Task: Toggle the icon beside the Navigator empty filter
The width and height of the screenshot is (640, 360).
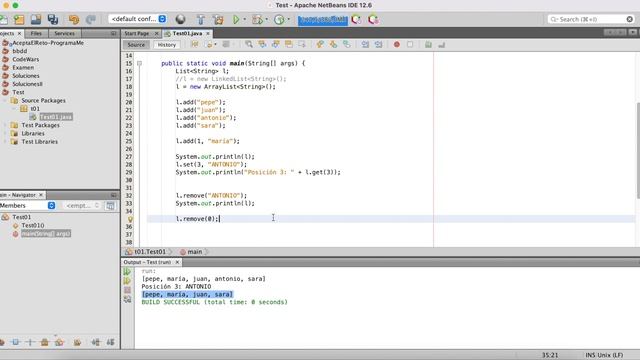Action: click(110, 206)
